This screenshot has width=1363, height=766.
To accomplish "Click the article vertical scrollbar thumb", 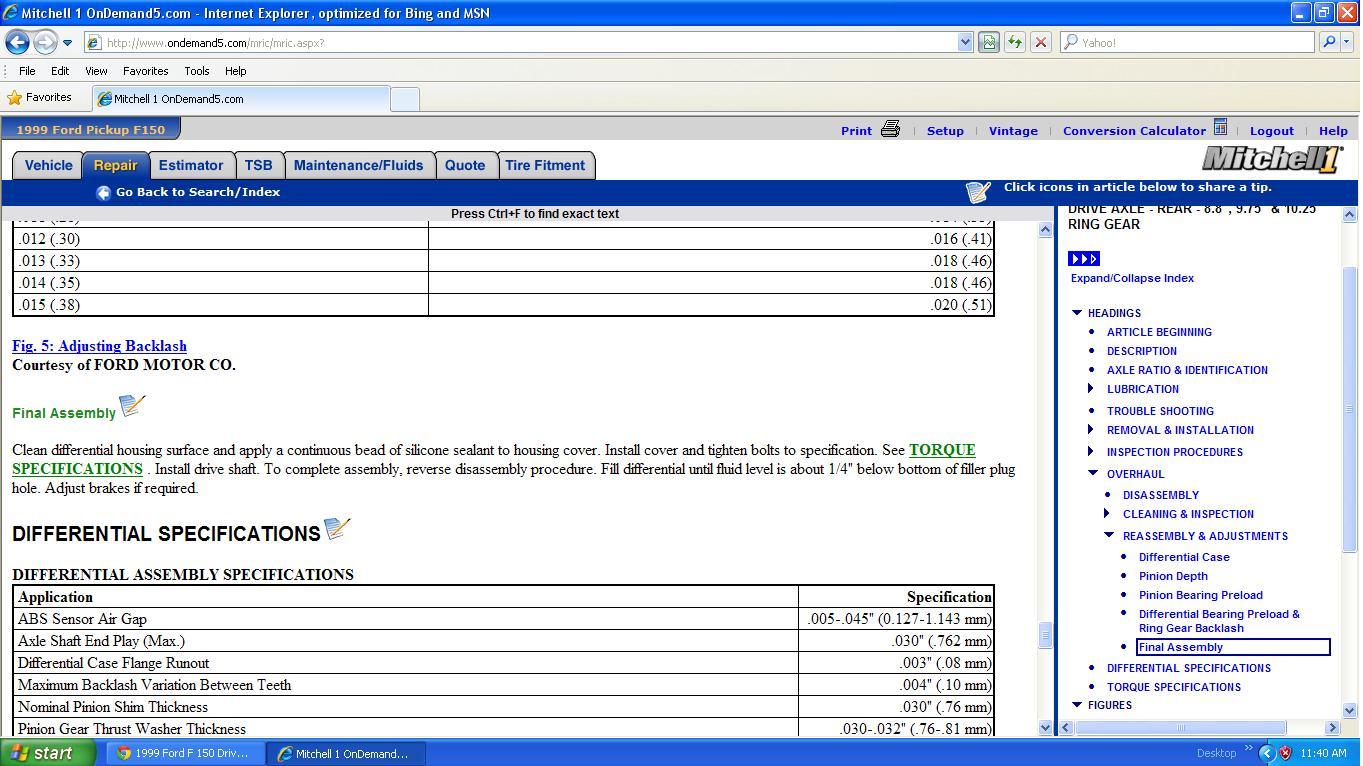I will 1045,635.
